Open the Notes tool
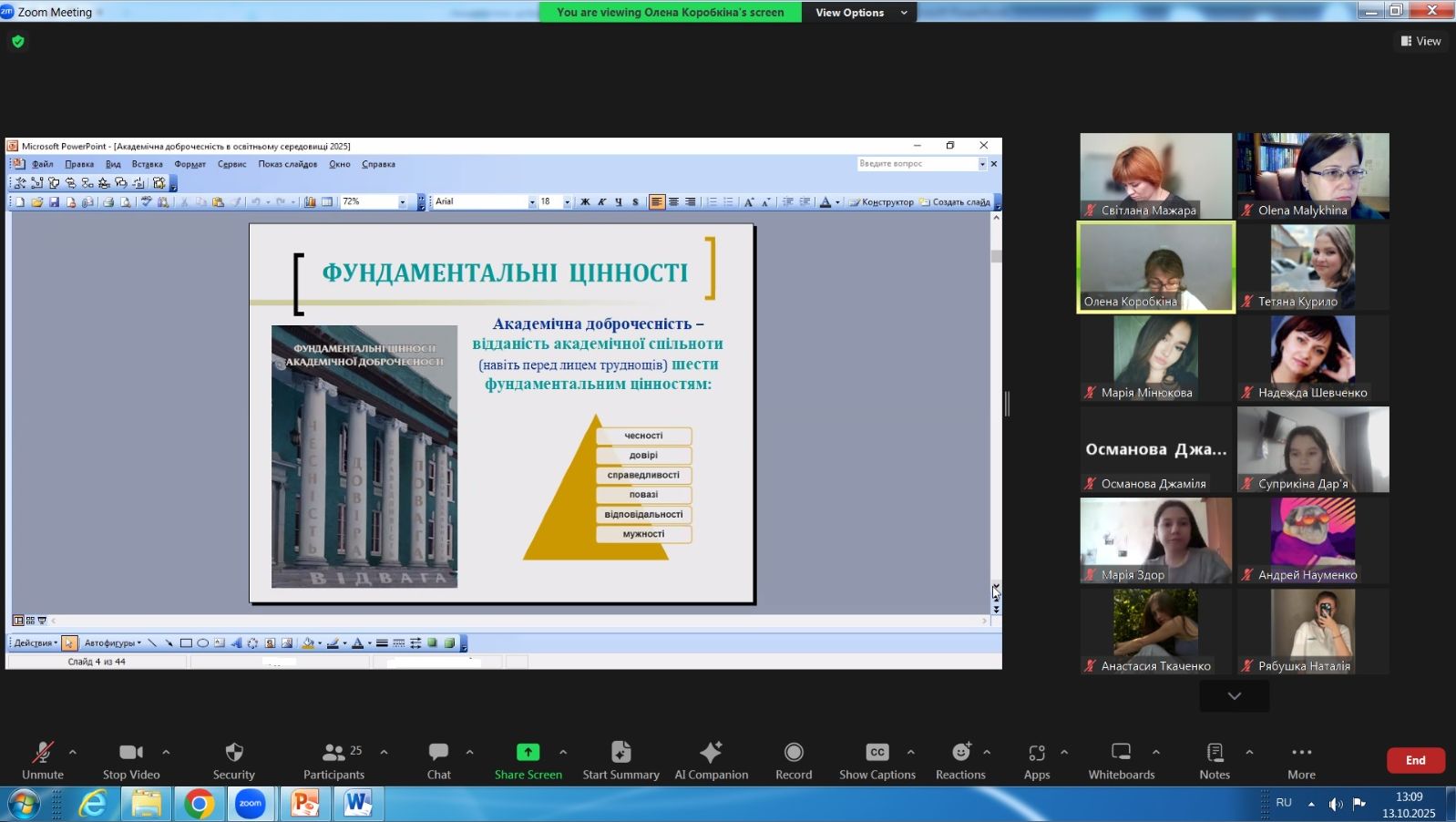This screenshot has height=822, width=1456. (x=1215, y=758)
